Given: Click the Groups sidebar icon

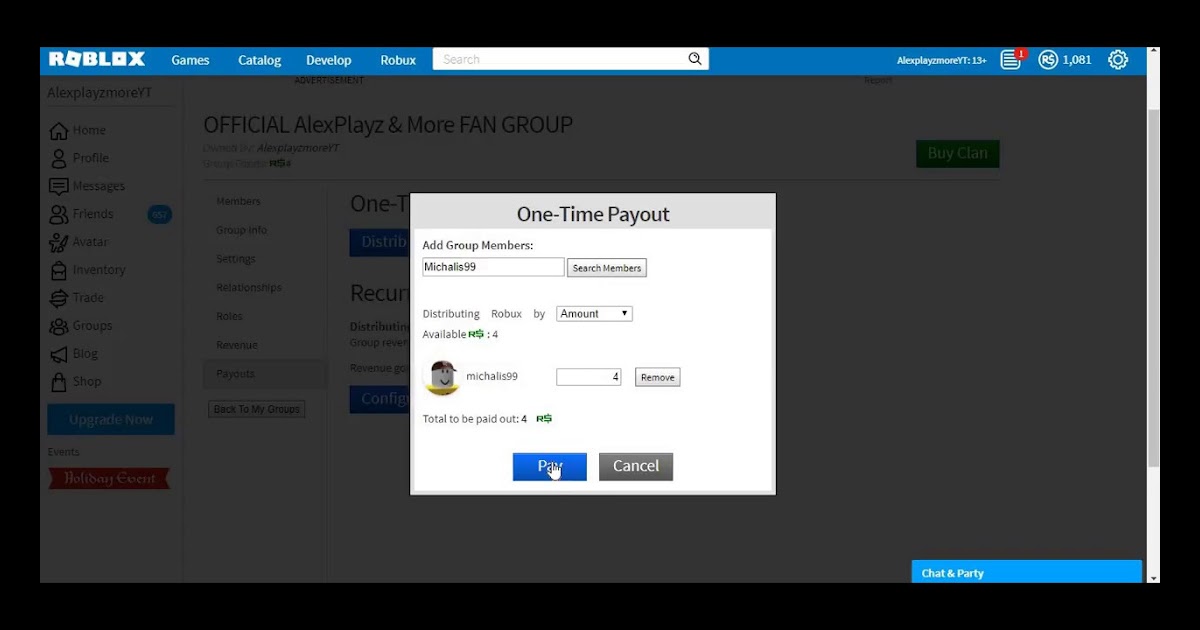Looking at the screenshot, I should (x=59, y=326).
